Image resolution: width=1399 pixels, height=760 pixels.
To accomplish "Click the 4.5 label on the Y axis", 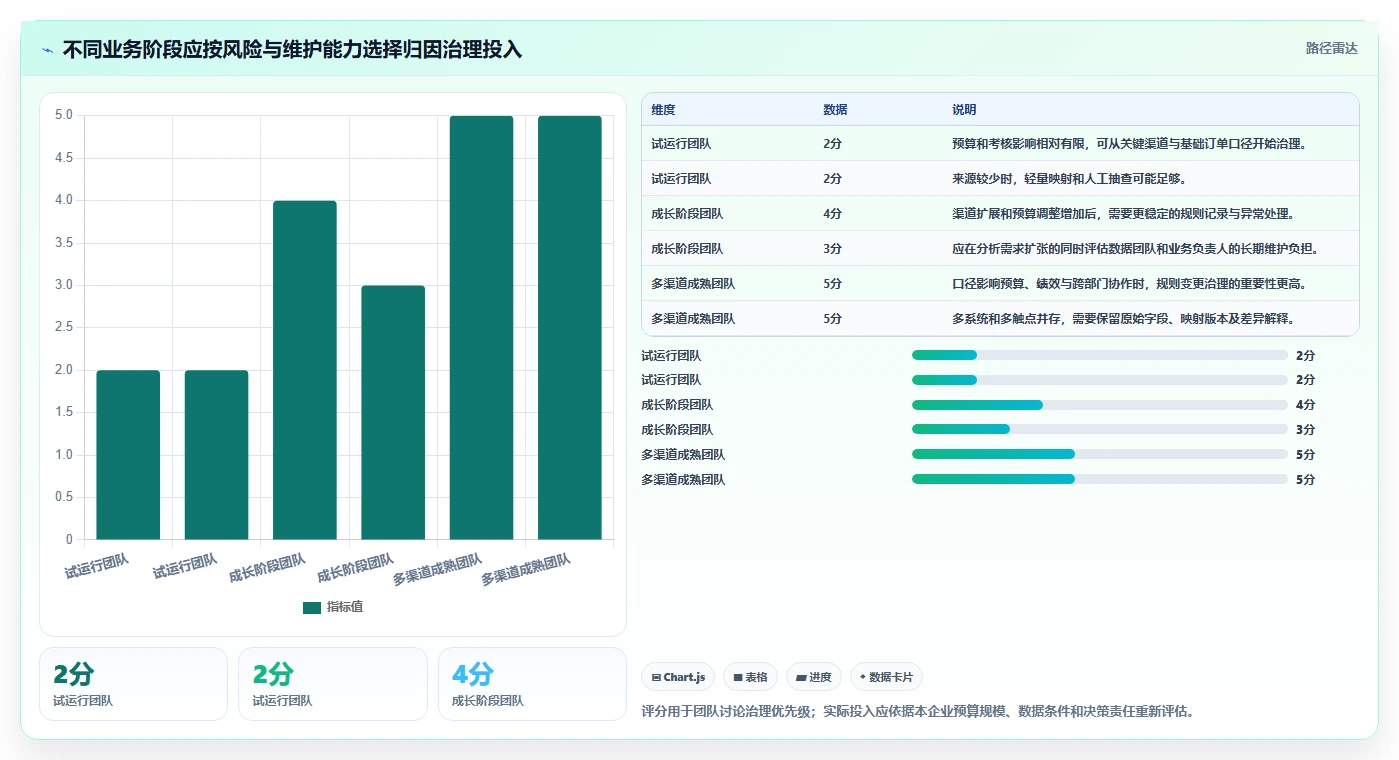I will 64,158.
